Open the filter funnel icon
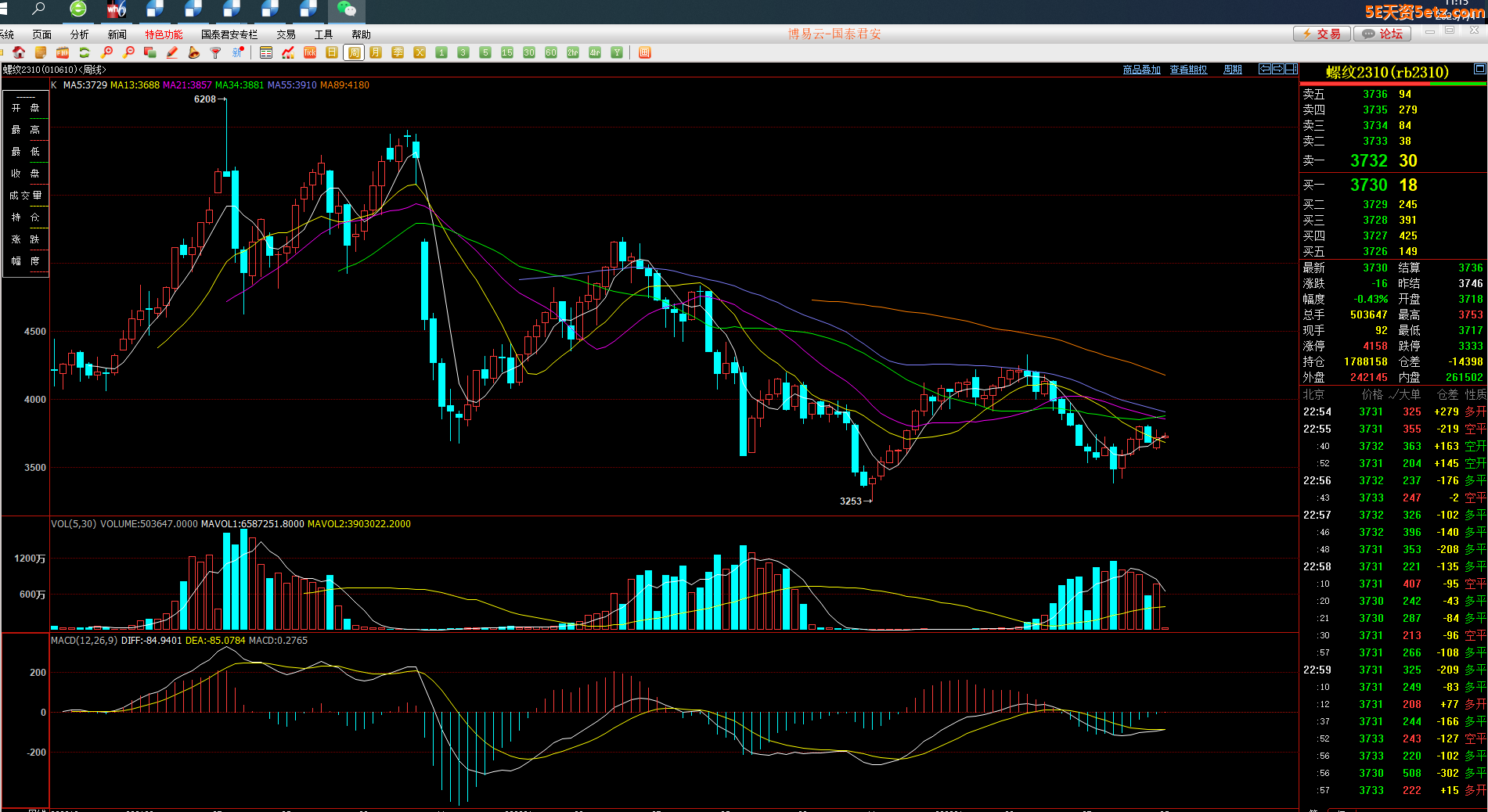Screen dimensions: 1488x812 click(x=216, y=52)
